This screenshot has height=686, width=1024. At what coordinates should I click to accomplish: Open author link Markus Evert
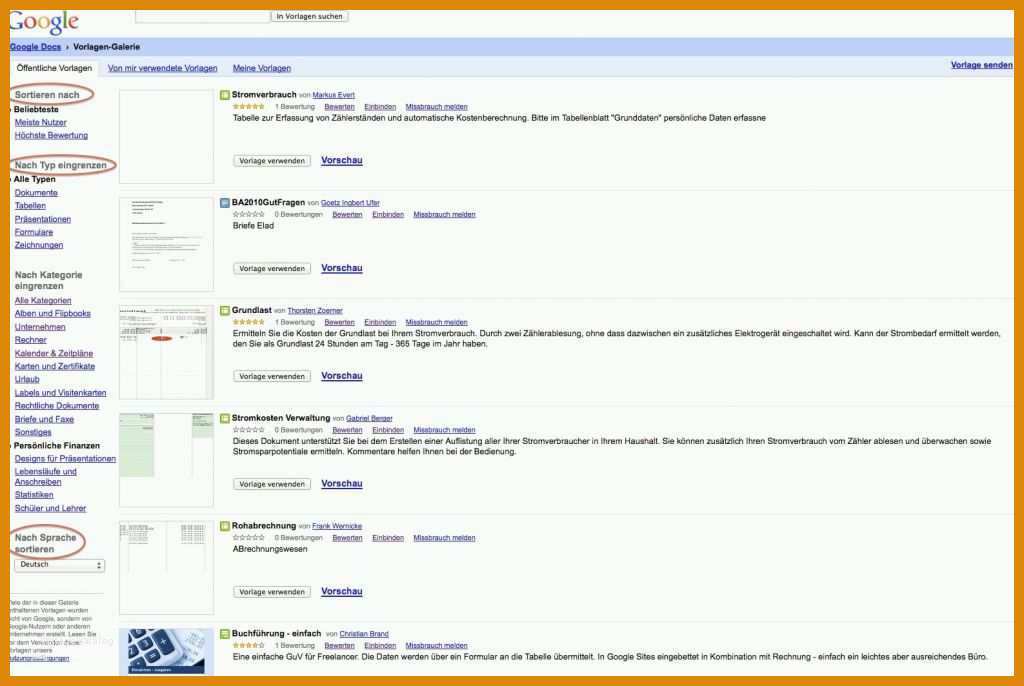pyautogui.click(x=333, y=95)
